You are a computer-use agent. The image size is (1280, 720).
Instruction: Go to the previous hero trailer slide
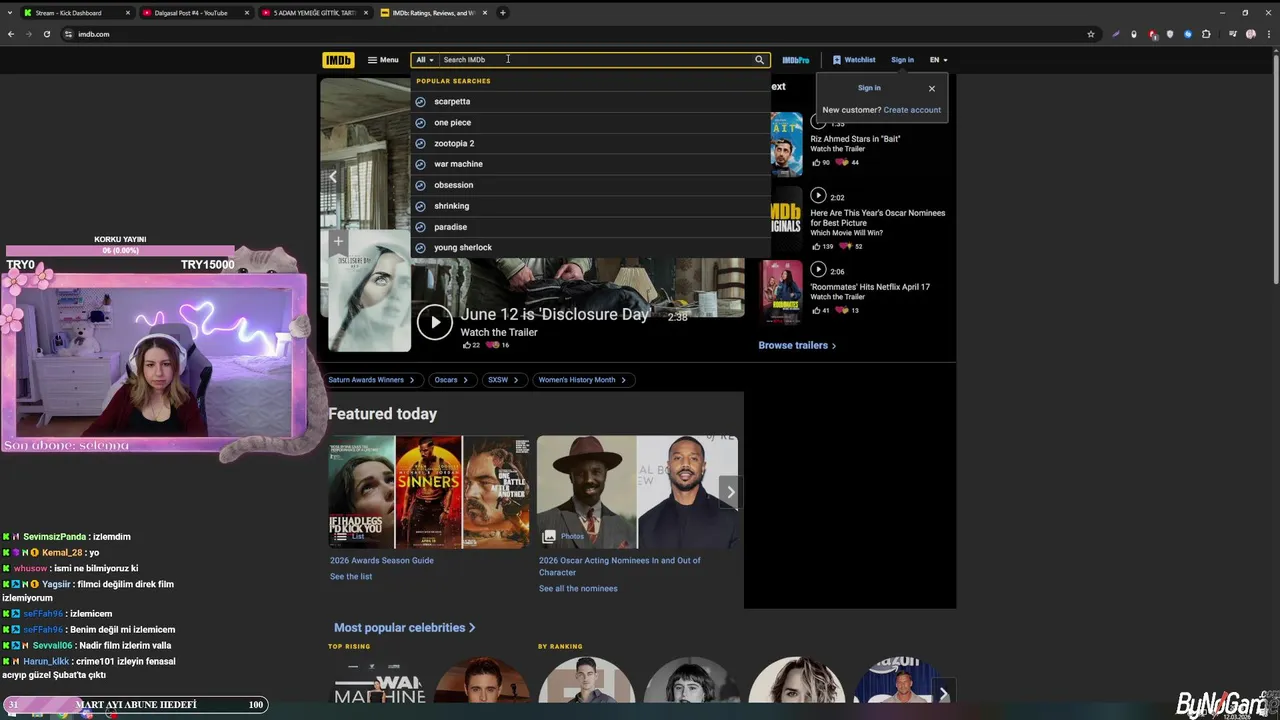pyautogui.click(x=333, y=176)
